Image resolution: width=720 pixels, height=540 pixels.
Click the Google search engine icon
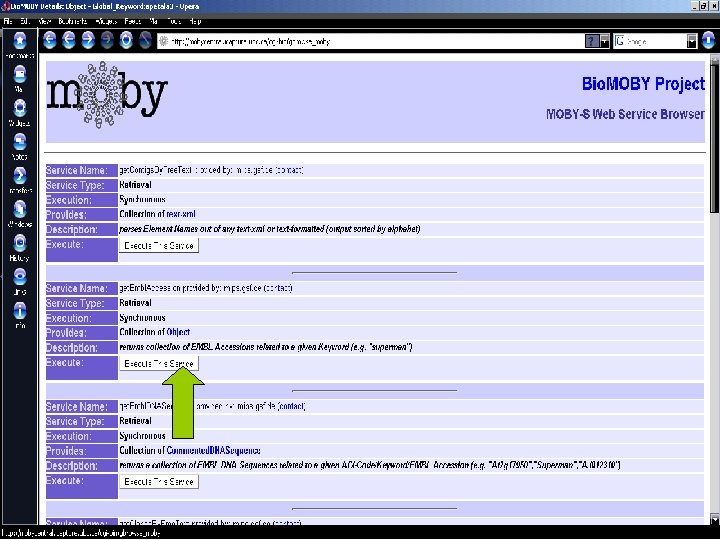click(620, 41)
